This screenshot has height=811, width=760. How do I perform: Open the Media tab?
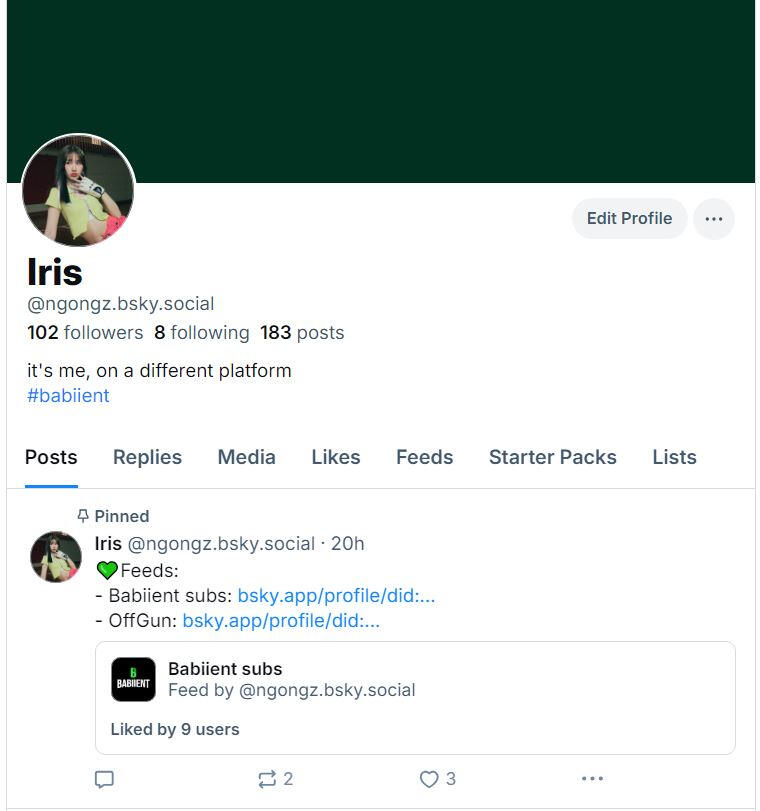coord(246,457)
